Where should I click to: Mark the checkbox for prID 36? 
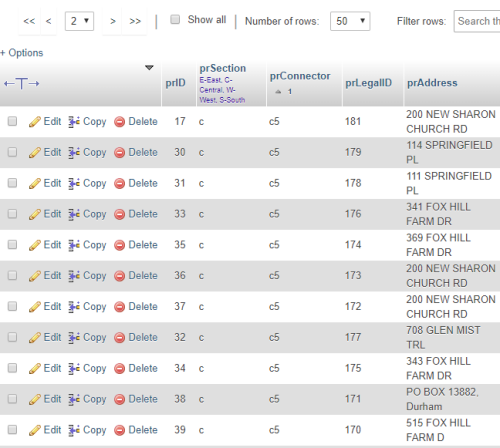click(12, 275)
